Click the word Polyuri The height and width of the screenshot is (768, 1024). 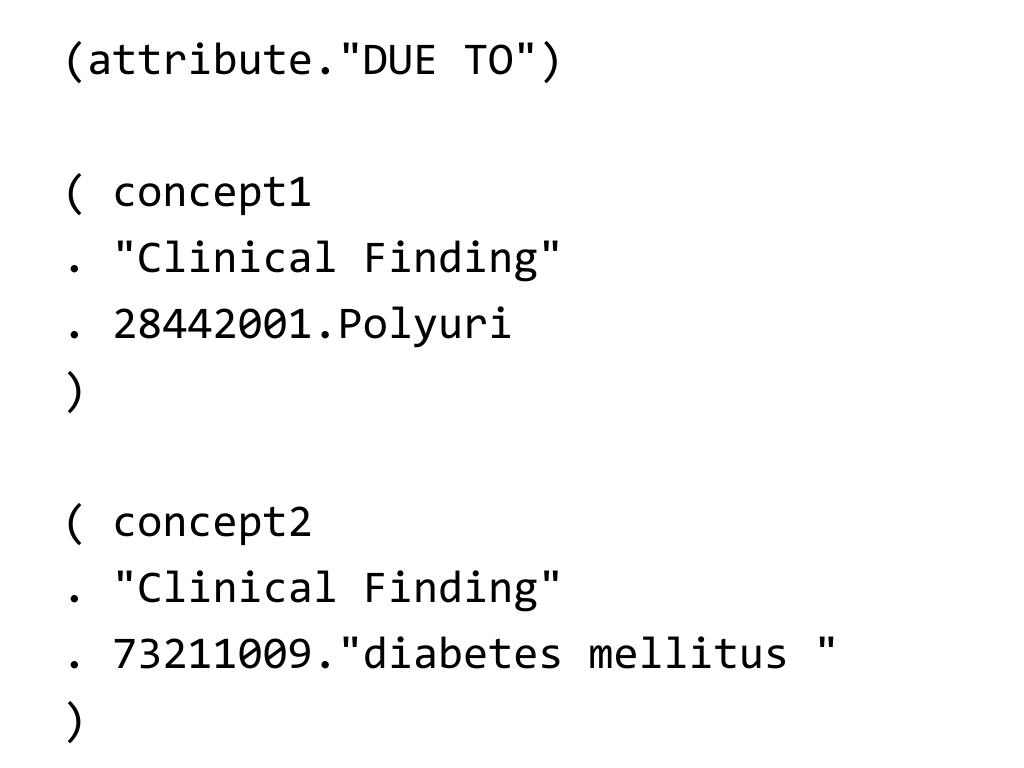point(424,325)
